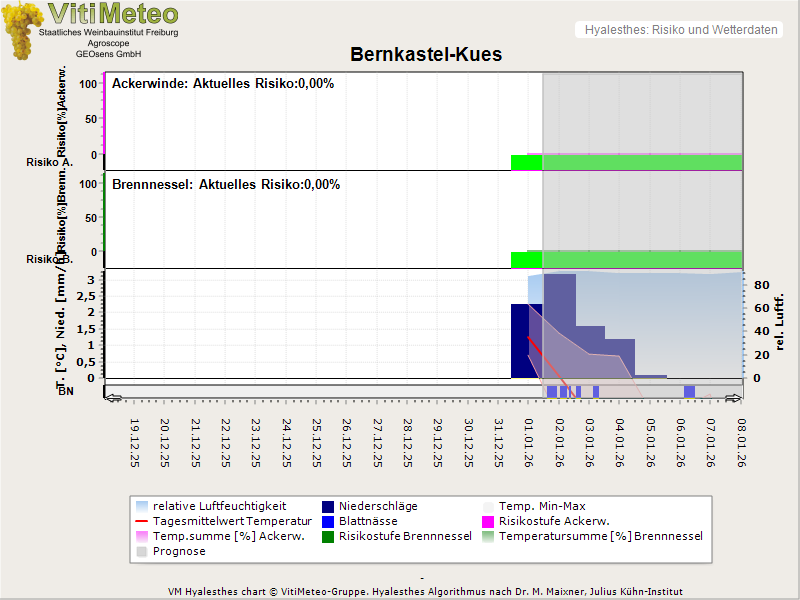Viewport: 800px width, 600px height.
Task: Click the Risikostufe Ackerw. magenta swatch
Action: click(489, 521)
